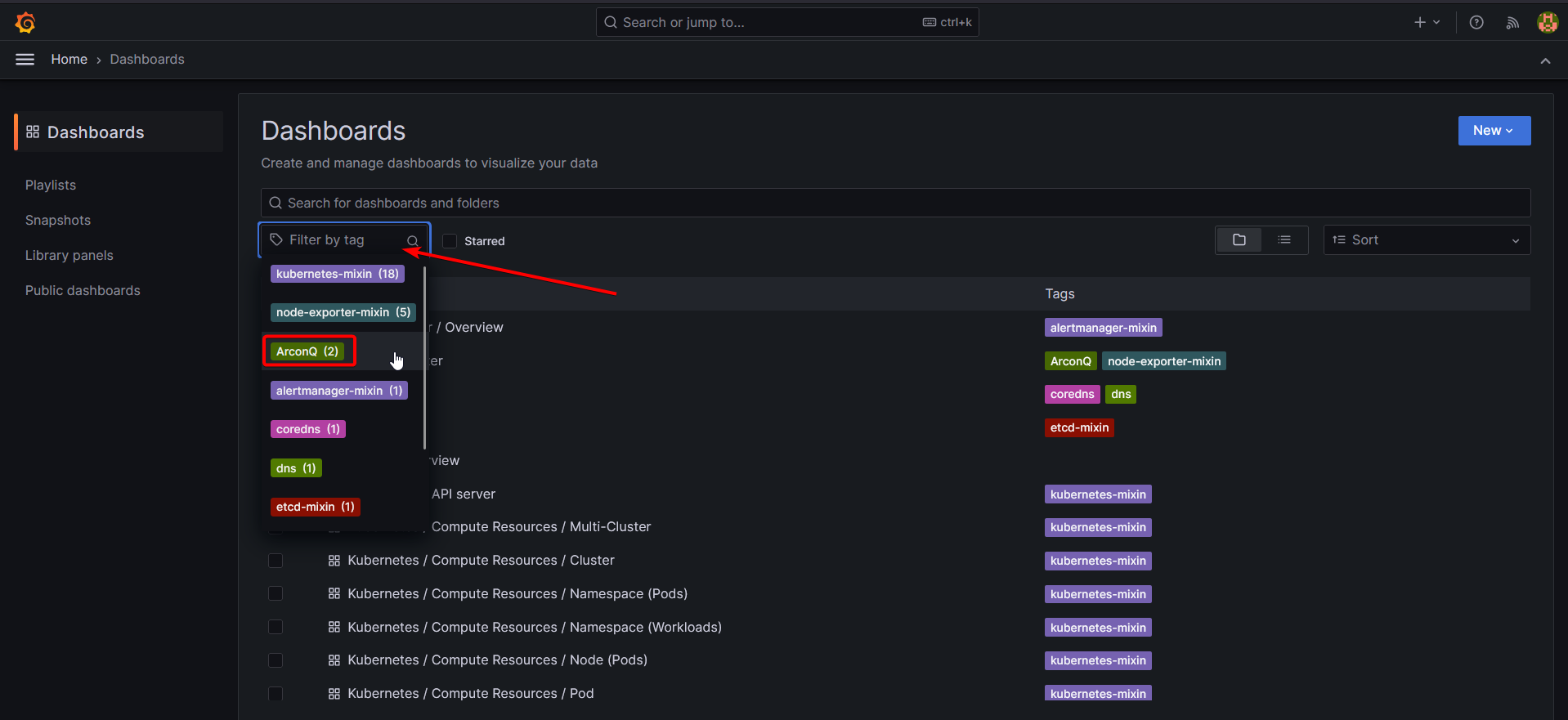Select kubernetes-mixin (18) tag option

point(337,274)
